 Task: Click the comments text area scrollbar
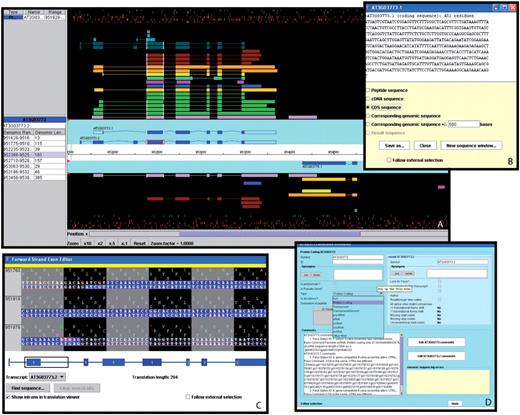[x=401, y=365]
